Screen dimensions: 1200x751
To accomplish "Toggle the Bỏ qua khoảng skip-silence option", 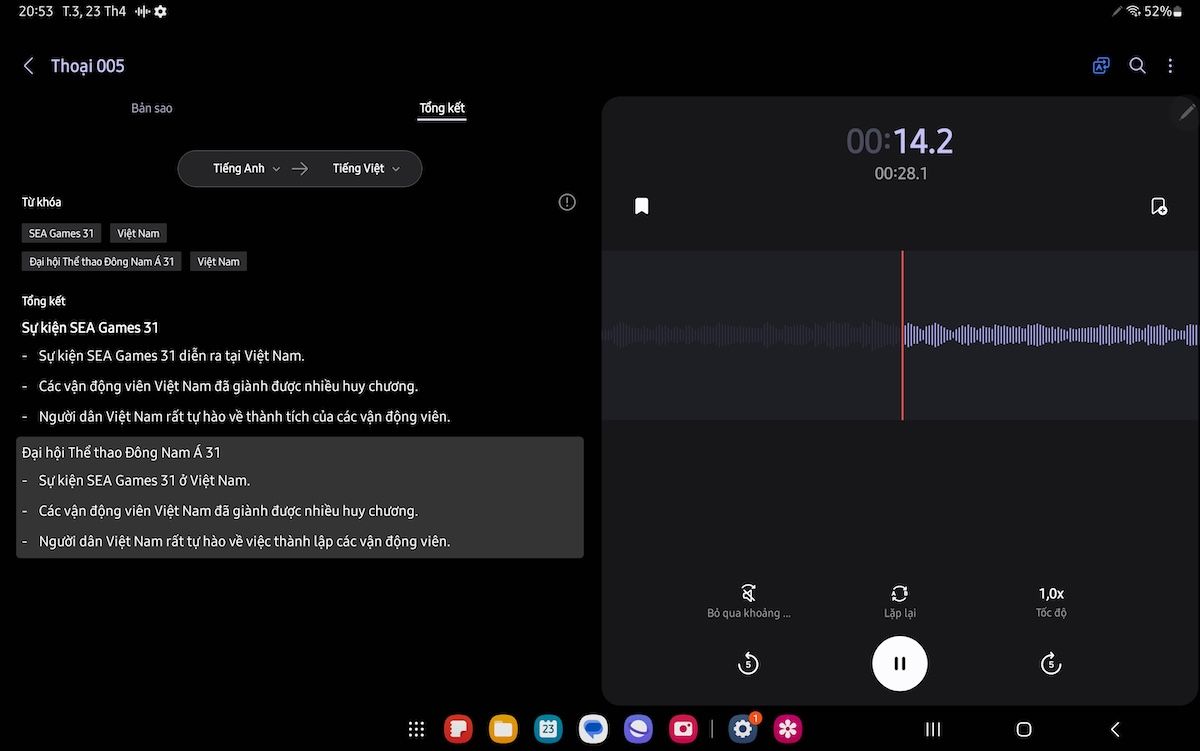I will 748,601.
